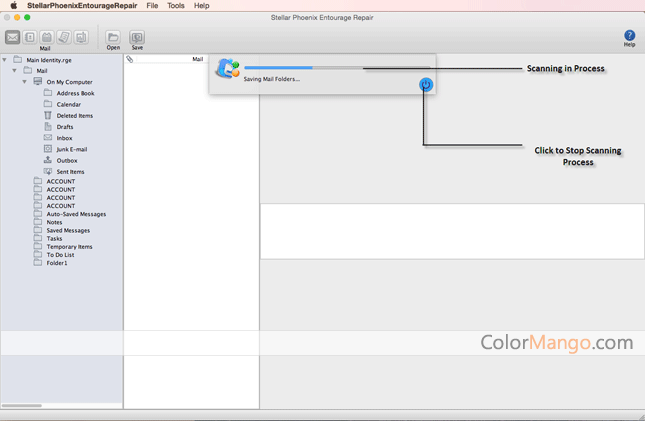Screen dimensions: 645x421
Task: Click the 'Saving Mail Folders...' status text
Action: pyautogui.click(x=271, y=79)
